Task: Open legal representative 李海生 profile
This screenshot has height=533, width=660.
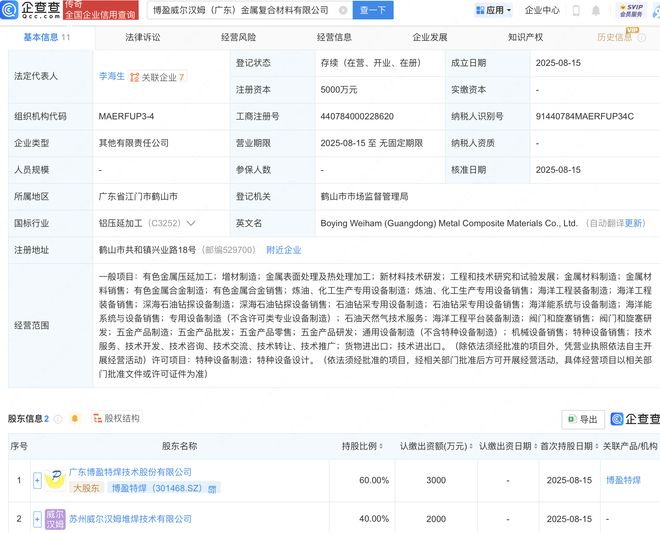Action: coord(112,76)
